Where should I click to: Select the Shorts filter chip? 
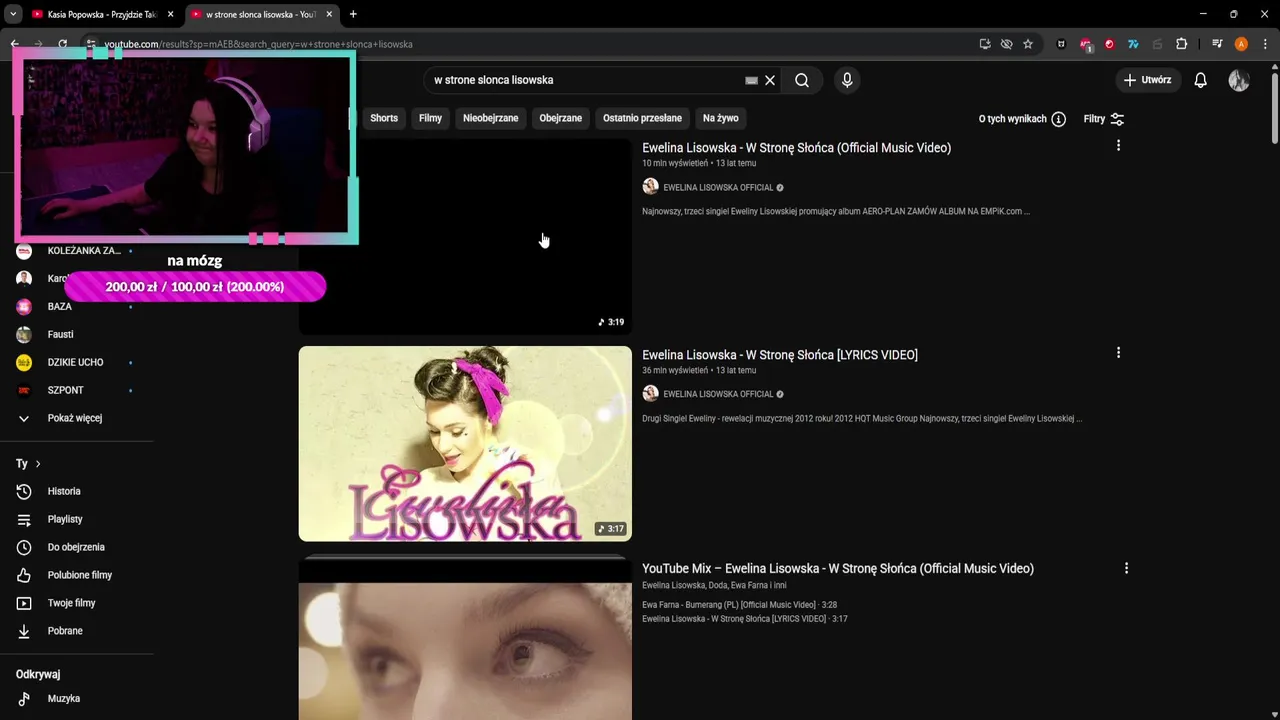coord(384,118)
